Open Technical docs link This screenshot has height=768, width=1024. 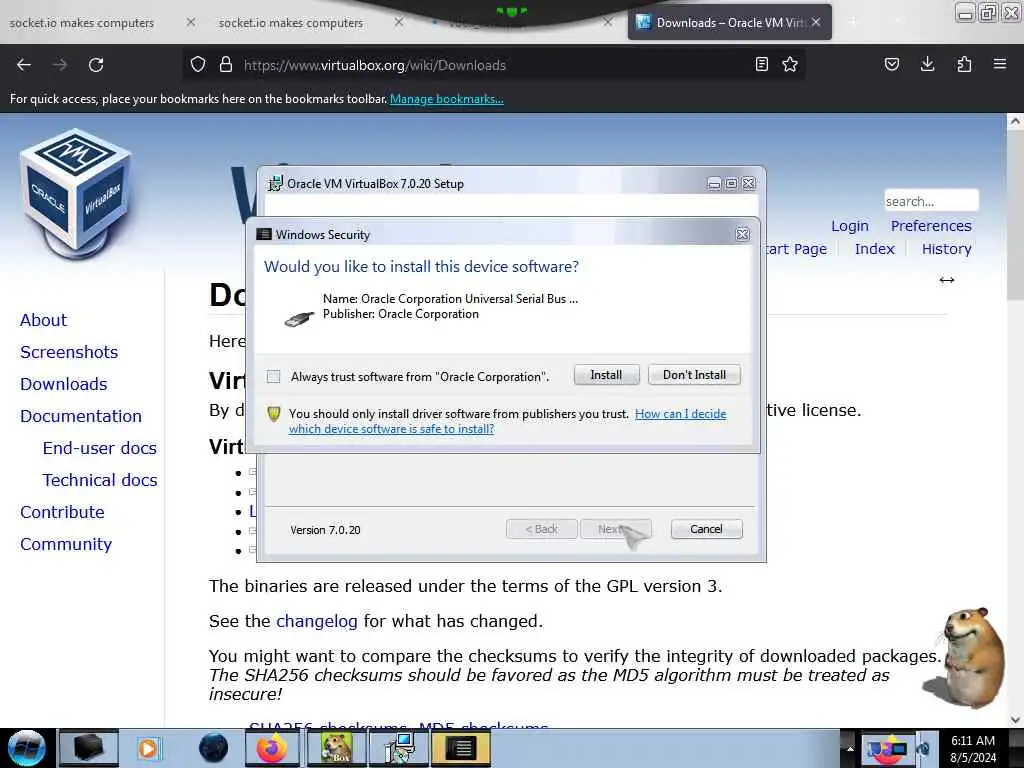click(x=100, y=480)
